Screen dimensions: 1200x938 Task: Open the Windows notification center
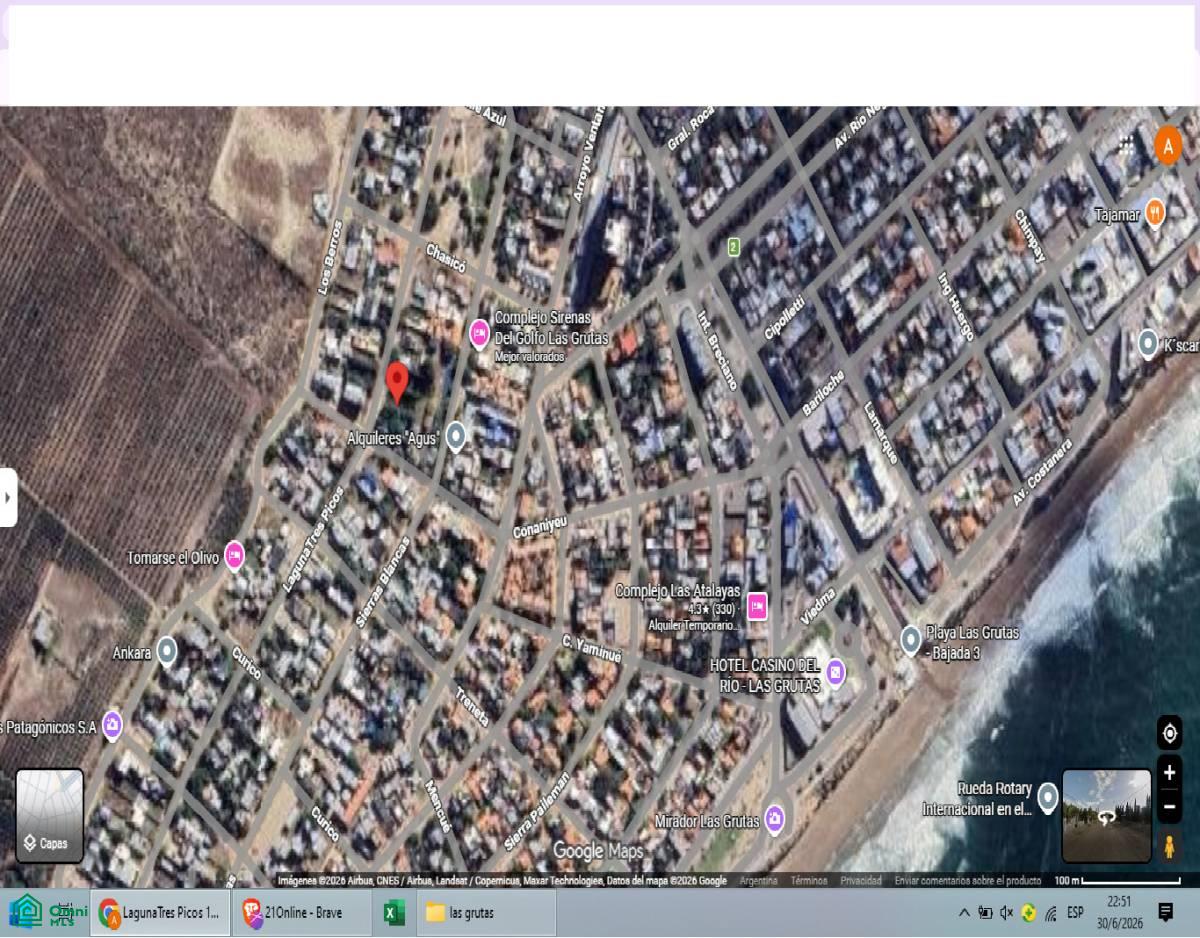1165,912
